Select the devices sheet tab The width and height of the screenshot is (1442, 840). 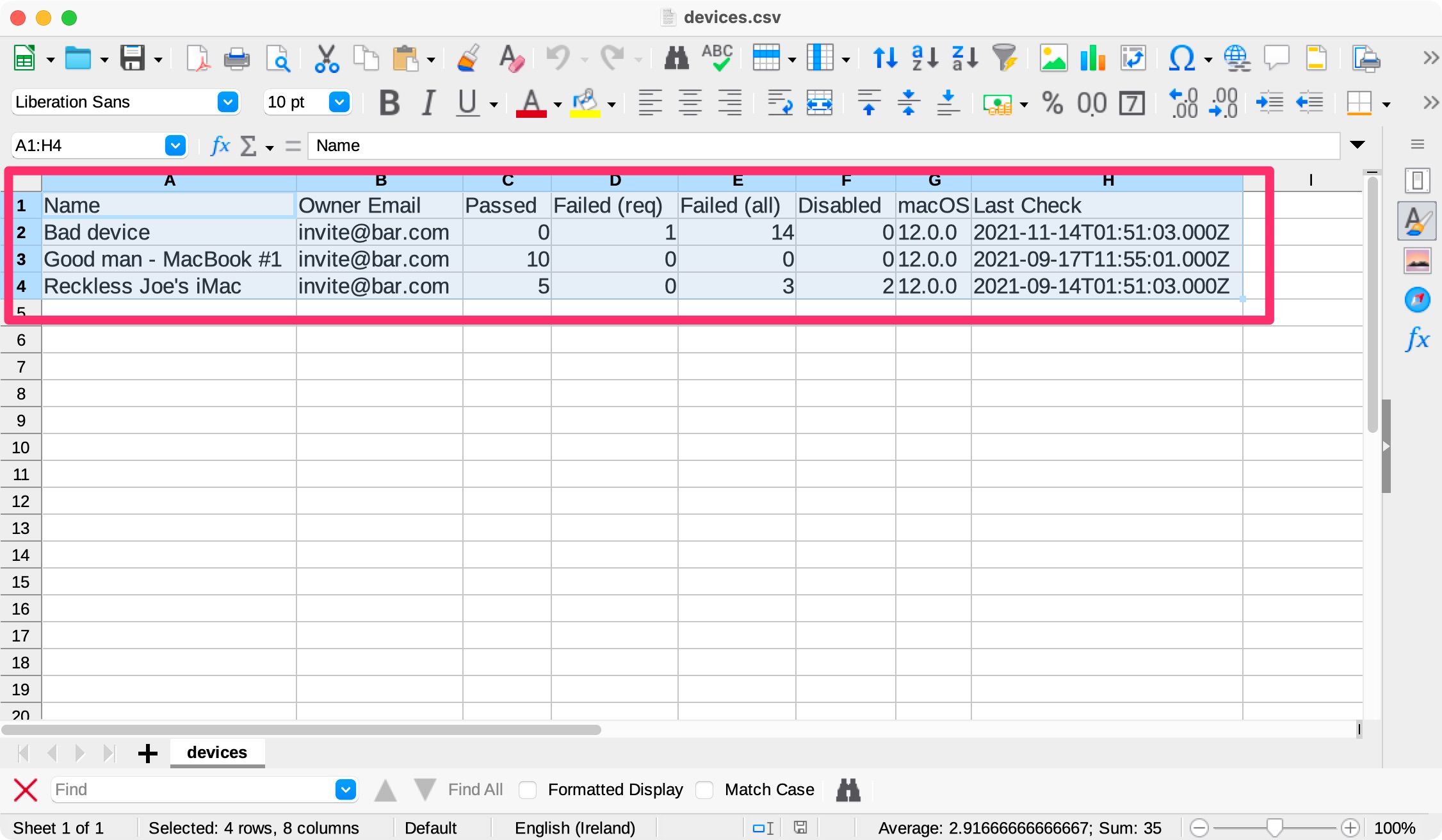click(x=217, y=752)
